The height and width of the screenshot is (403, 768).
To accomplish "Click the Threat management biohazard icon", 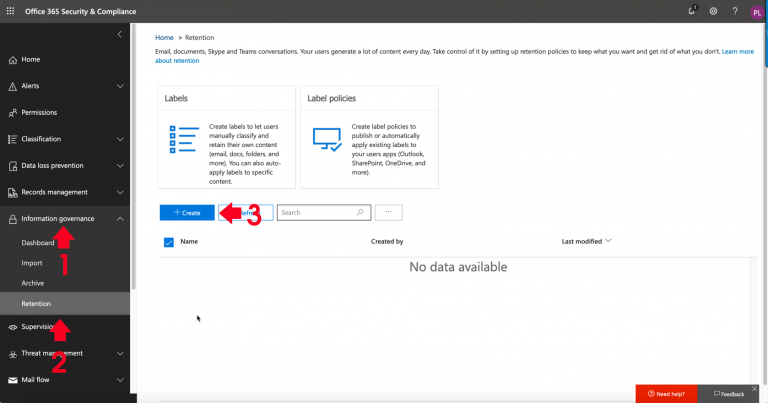I will (13, 354).
